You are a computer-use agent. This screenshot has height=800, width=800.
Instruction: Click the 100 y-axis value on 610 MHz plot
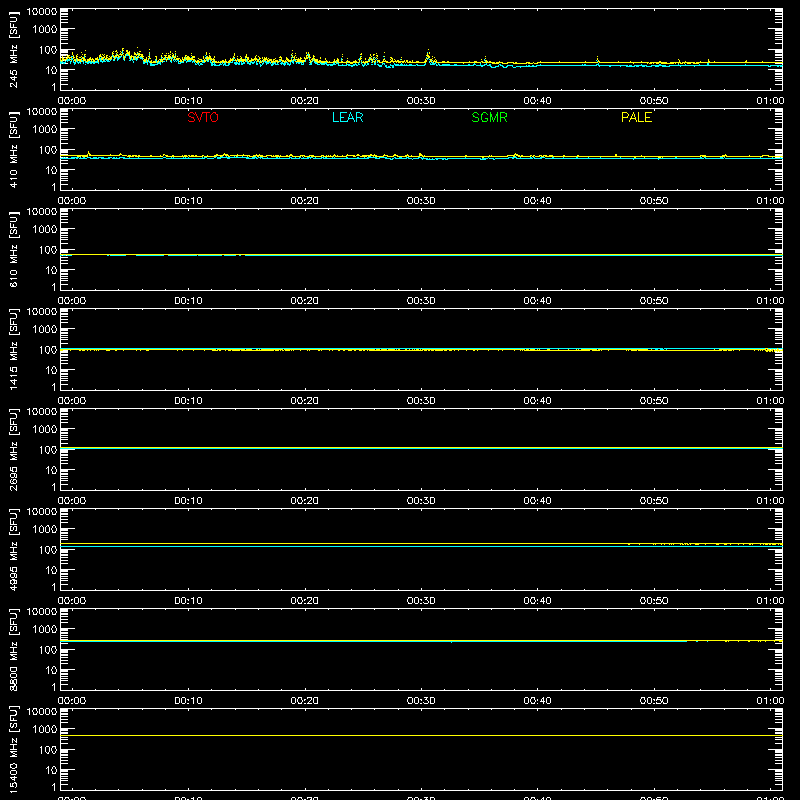(48, 250)
